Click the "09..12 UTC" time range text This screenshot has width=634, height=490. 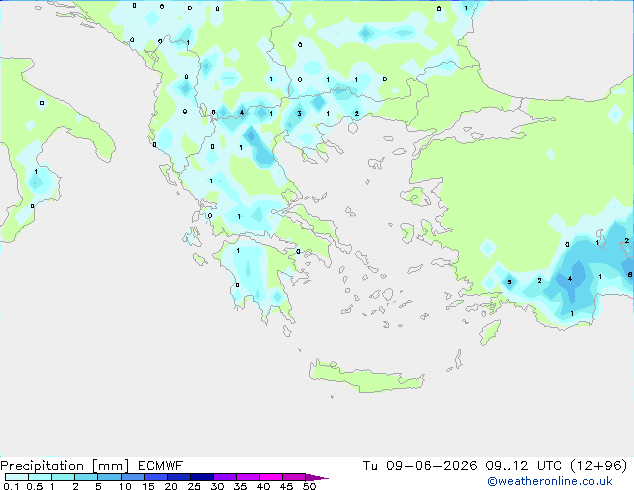click(x=524, y=466)
